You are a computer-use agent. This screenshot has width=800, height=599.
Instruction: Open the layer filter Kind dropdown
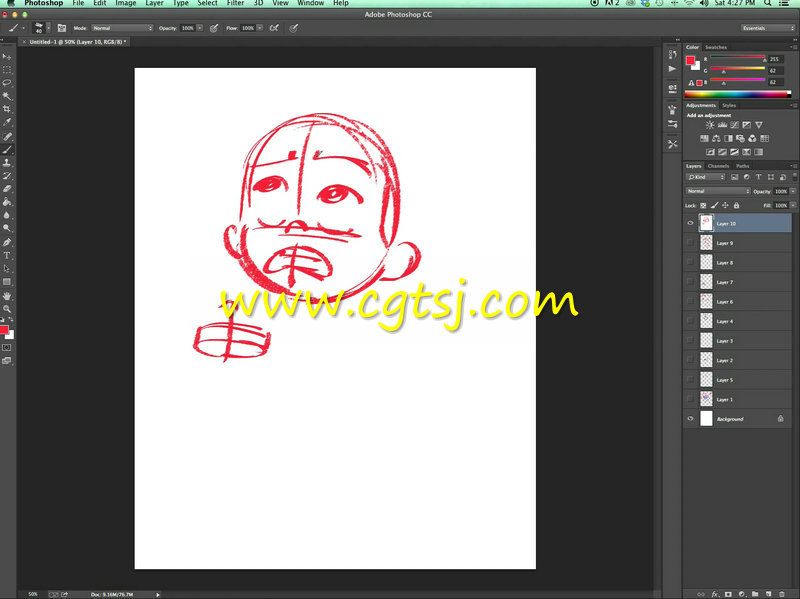tap(706, 177)
